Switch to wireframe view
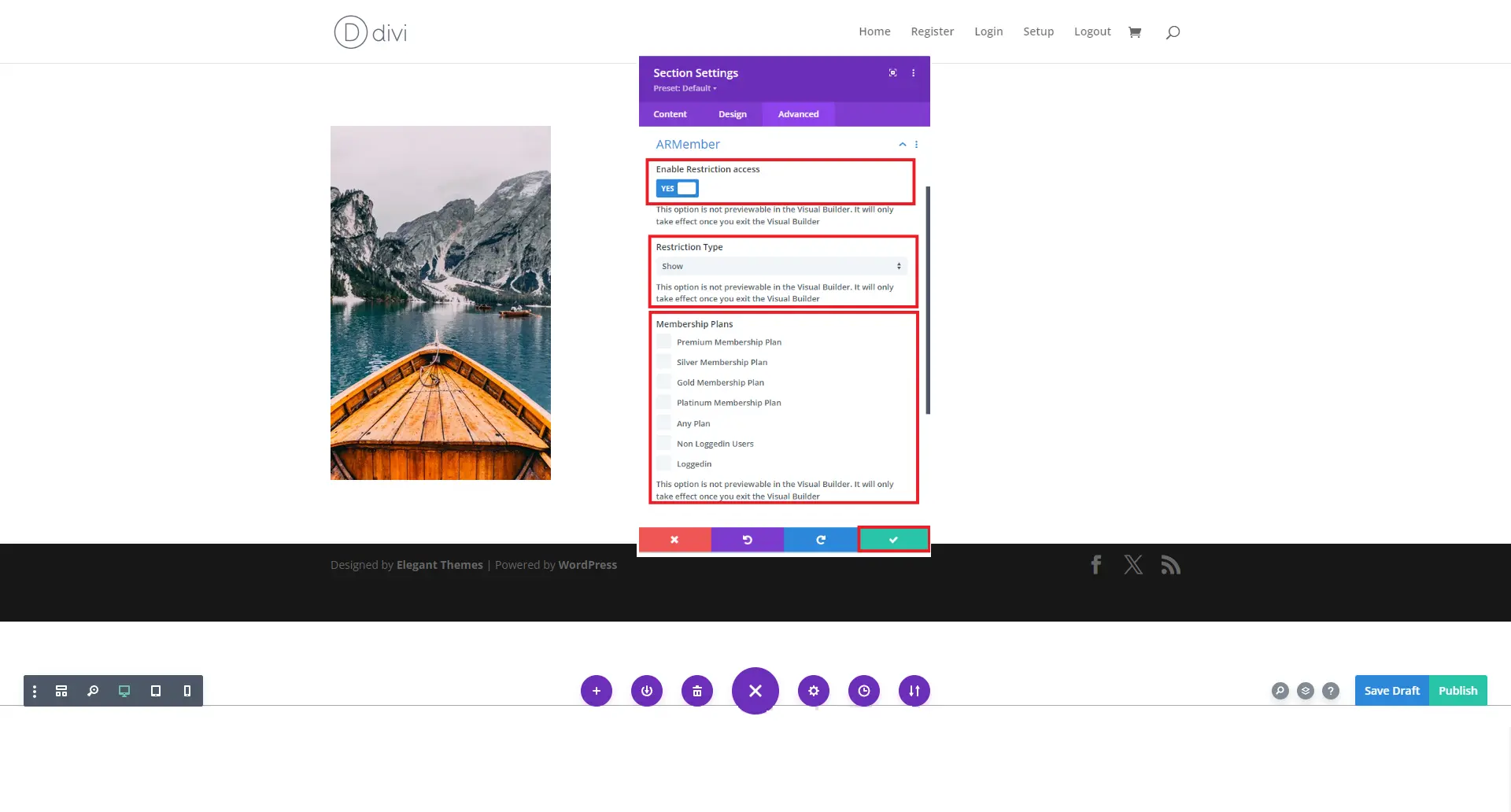The width and height of the screenshot is (1511, 812). pos(61,691)
